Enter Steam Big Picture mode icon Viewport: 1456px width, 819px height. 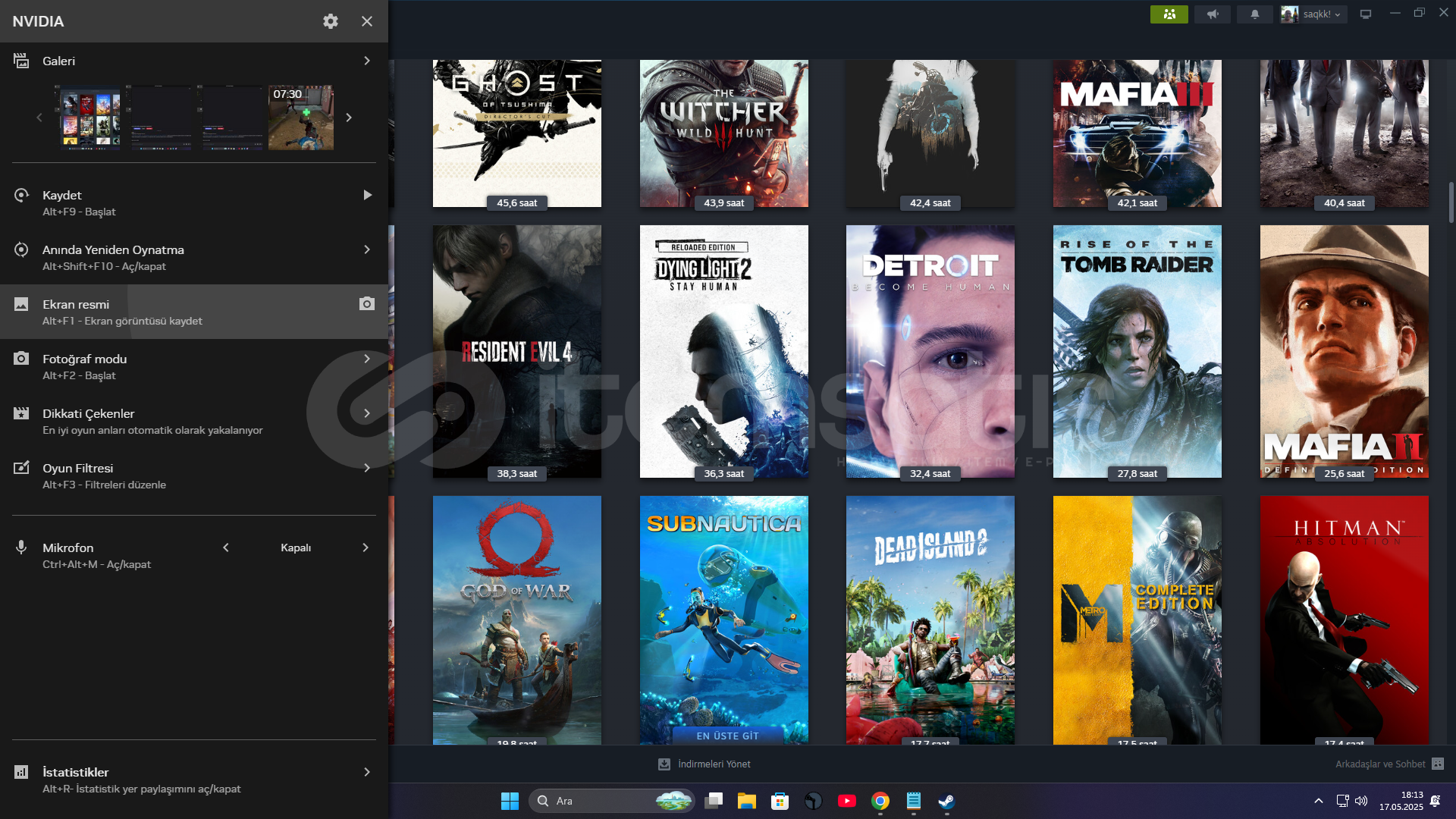(1366, 14)
